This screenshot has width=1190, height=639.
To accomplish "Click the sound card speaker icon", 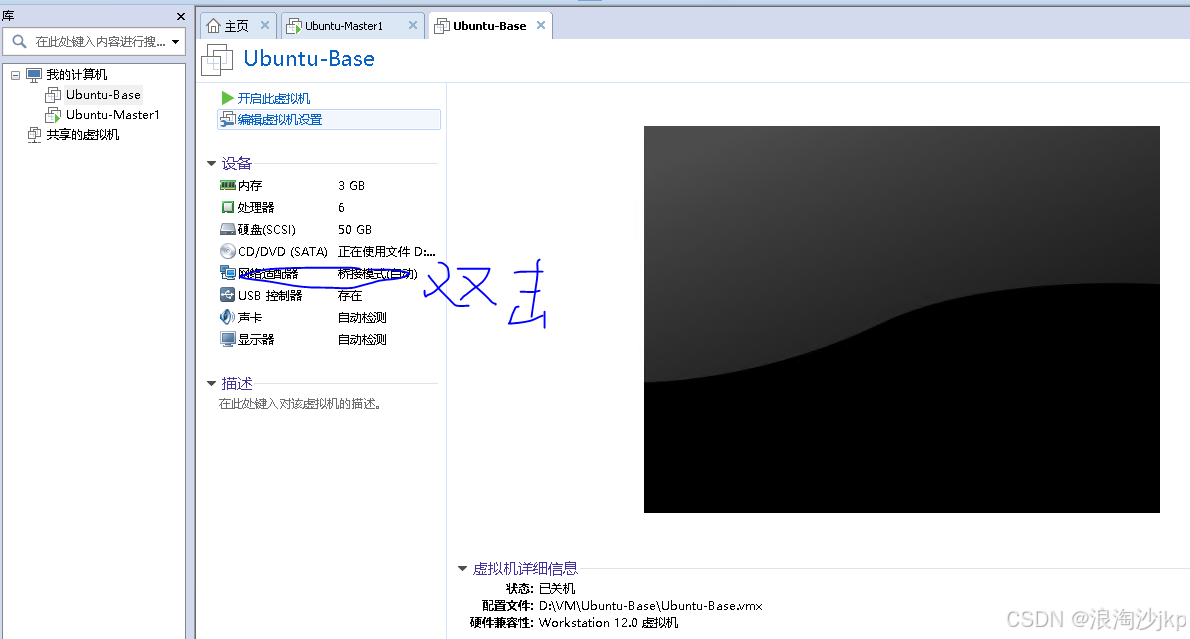I will (228, 316).
